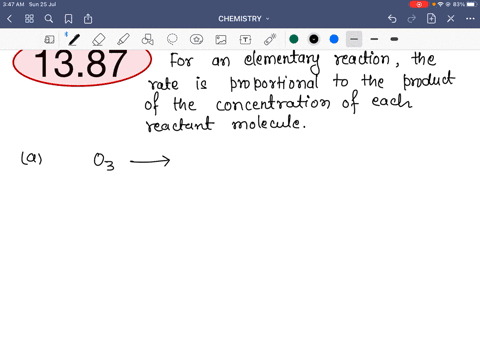The width and height of the screenshot is (480, 360).
Task: Open the CHEMISTRY notebook title dropdown
Action: (x=243, y=19)
